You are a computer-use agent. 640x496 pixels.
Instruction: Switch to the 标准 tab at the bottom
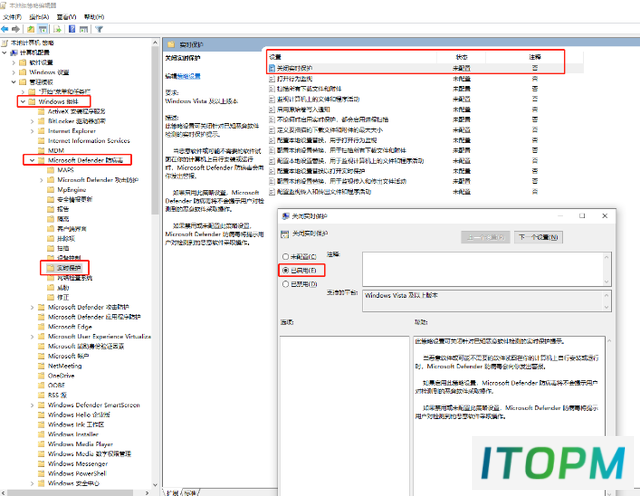[190, 493]
